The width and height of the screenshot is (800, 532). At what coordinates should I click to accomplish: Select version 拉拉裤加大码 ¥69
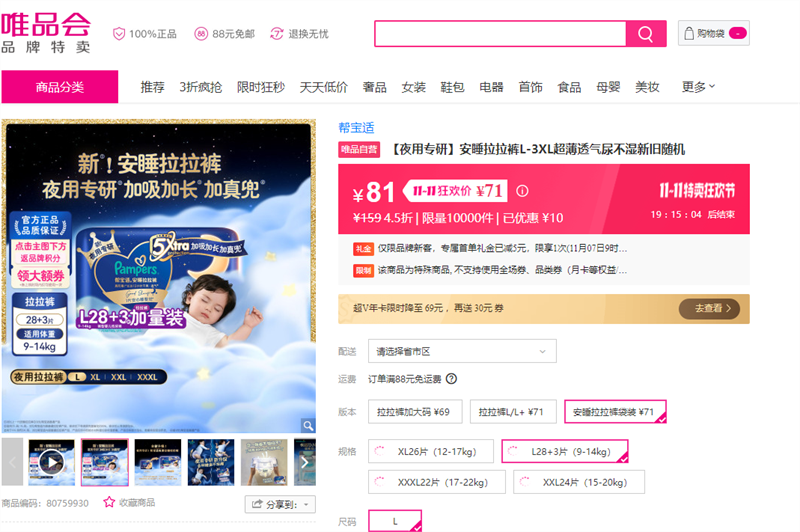point(413,411)
